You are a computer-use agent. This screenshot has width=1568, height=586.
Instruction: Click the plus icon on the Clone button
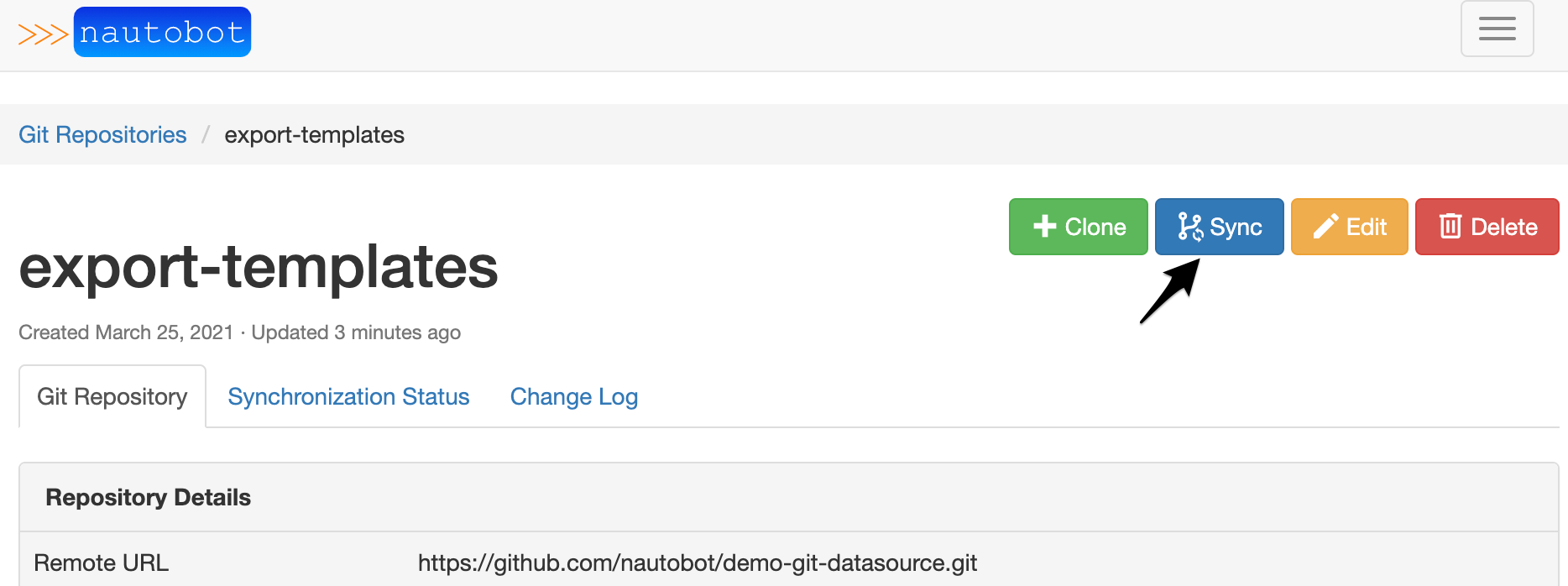pyautogui.click(x=1044, y=227)
